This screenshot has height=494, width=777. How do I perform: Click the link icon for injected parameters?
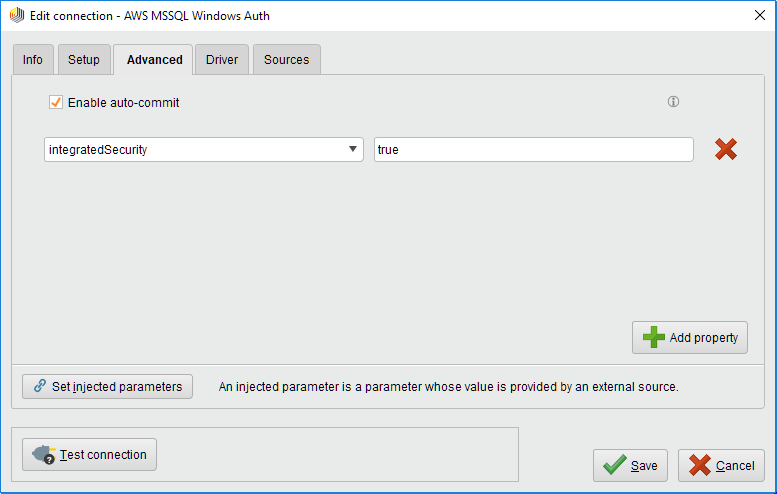[40, 386]
